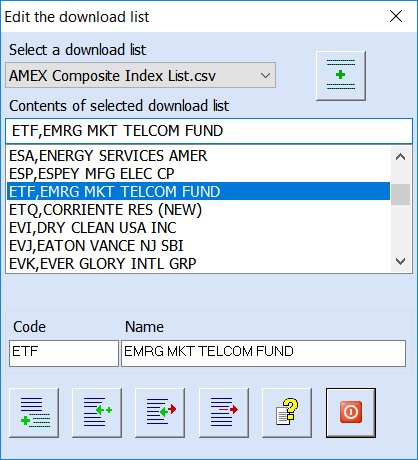Select ESP,ESPEY MFG ELEC CP entry
418x460 pixels.
198,174
